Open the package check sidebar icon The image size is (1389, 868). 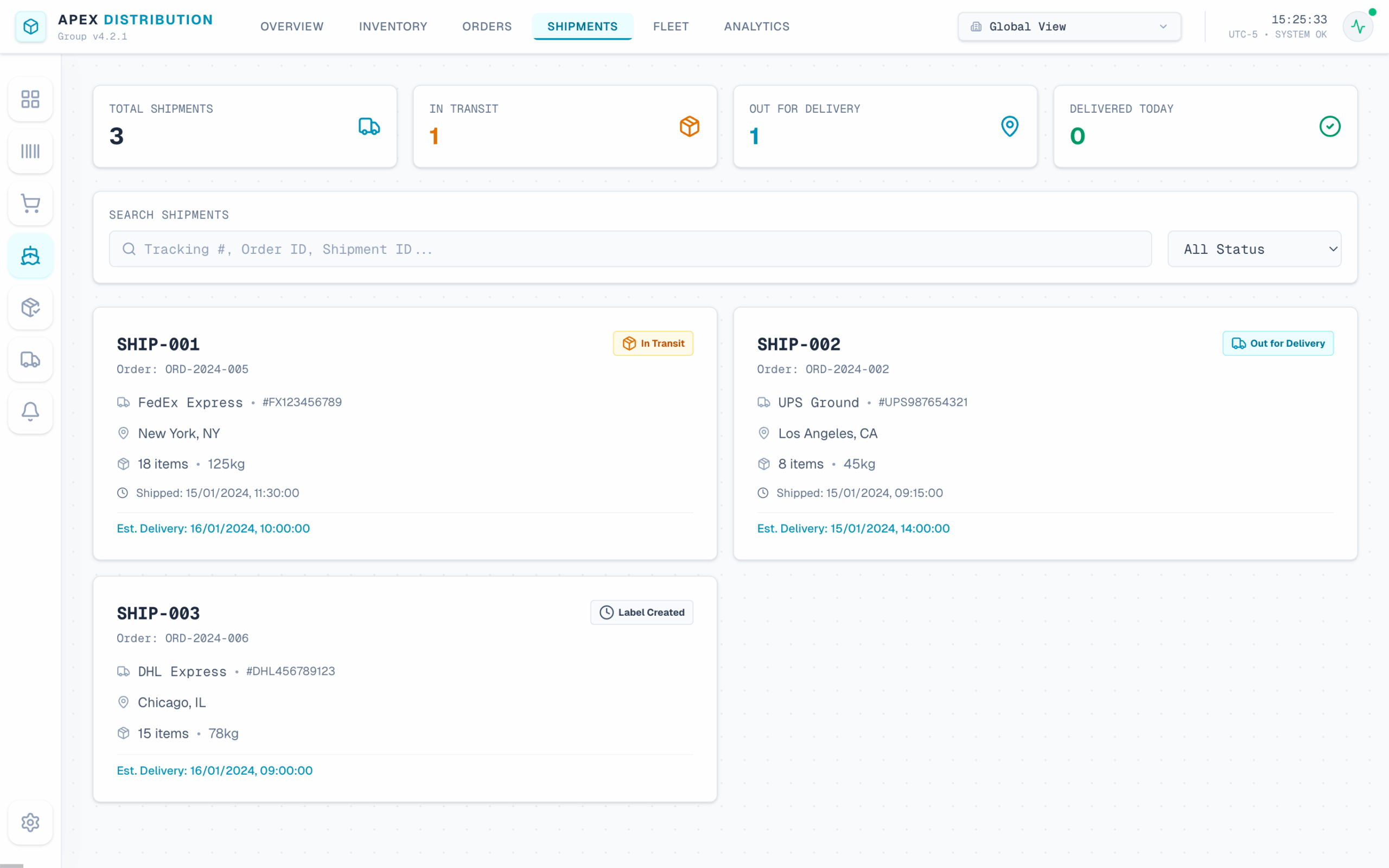click(30, 308)
